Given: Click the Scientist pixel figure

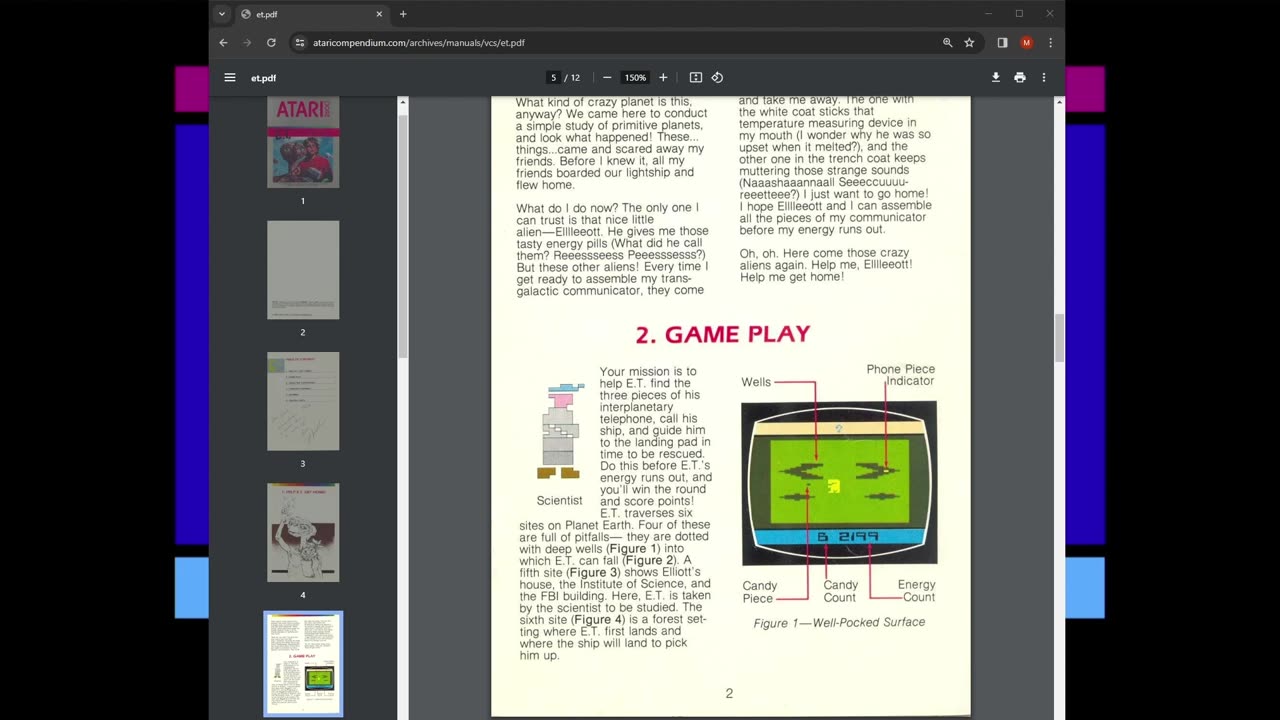Looking at the screenshot, I should coord(559,430).
